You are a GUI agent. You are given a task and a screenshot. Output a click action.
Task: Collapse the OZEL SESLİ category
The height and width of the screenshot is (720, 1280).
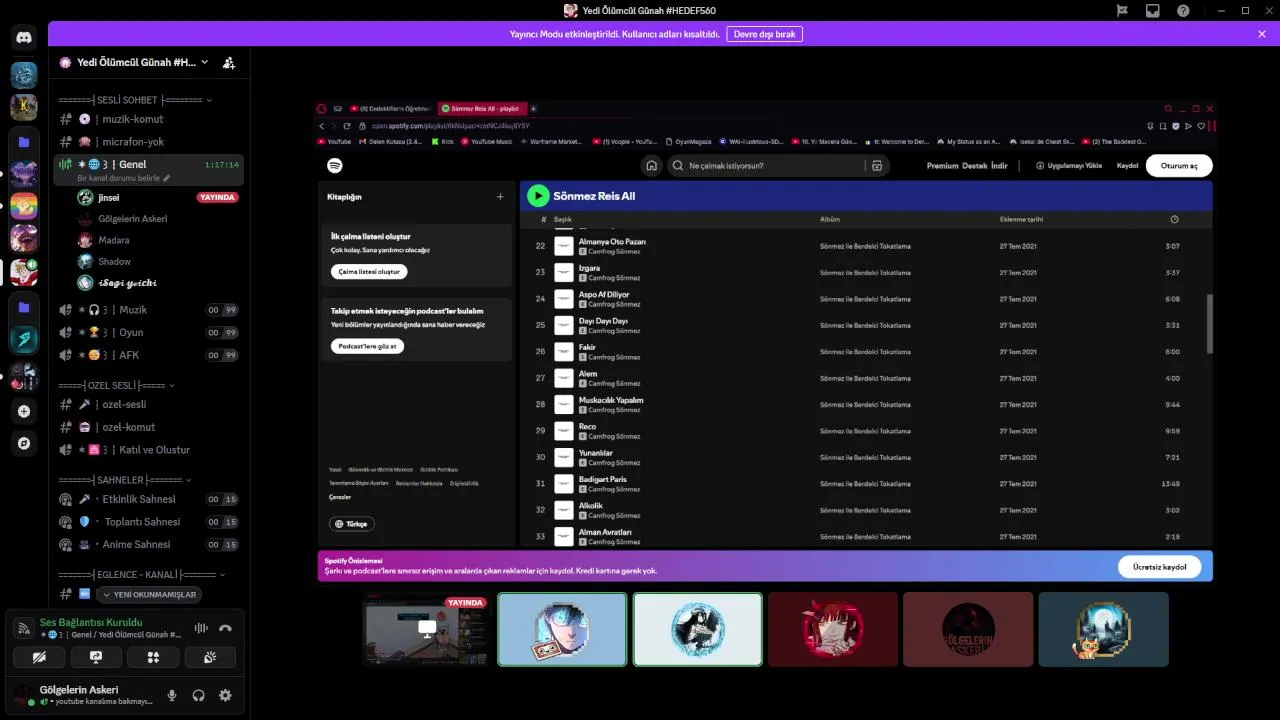(x=116, y=385)
